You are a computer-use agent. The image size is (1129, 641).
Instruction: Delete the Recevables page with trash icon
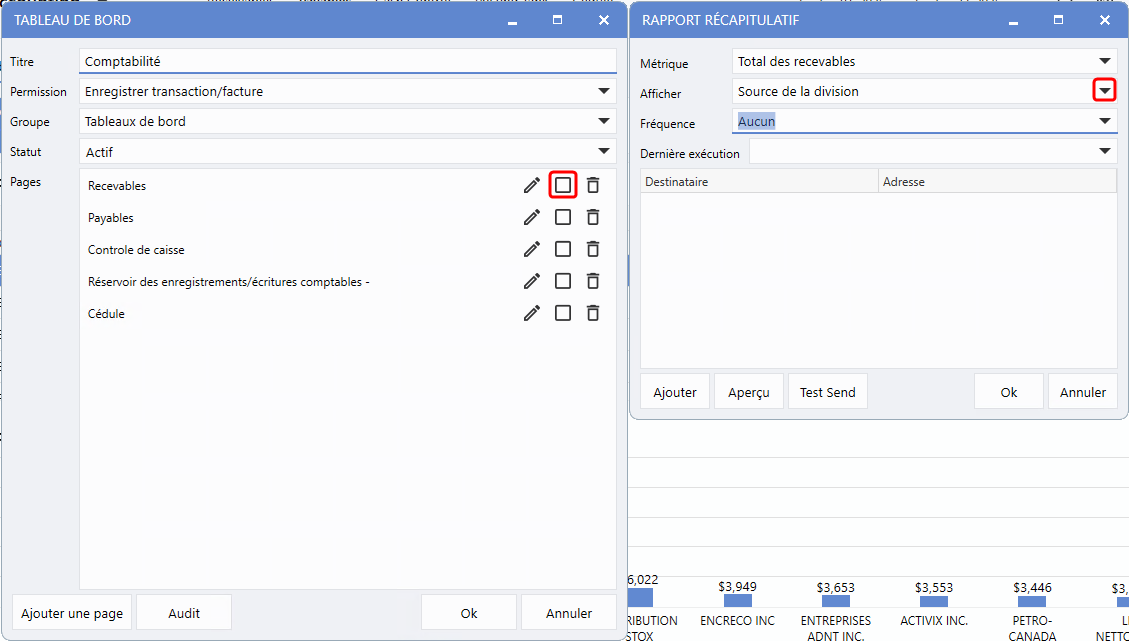[593, 185]
